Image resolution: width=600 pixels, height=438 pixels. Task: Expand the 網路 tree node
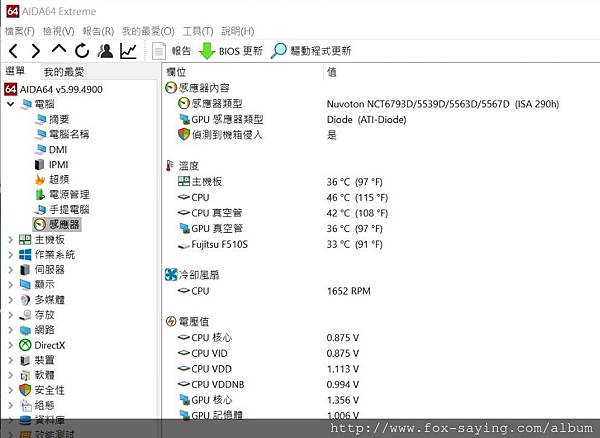pos(10,330)
